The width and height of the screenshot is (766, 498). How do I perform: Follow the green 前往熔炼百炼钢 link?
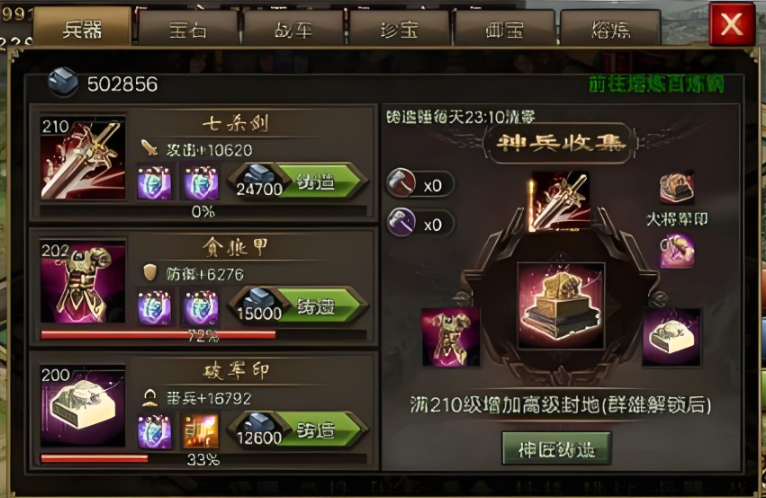(657, 84)
